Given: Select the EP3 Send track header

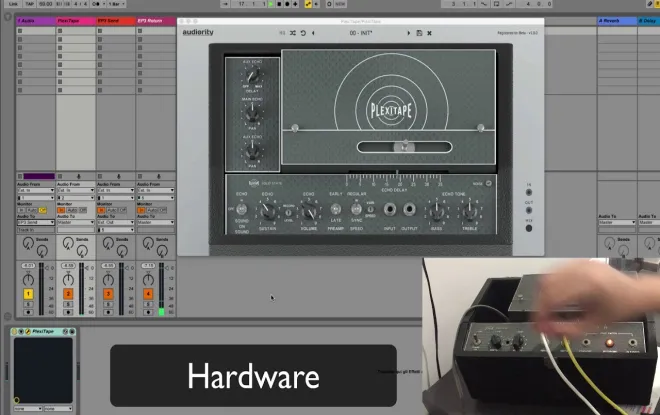Looking at the screenshot, I should tap(116, 21).
